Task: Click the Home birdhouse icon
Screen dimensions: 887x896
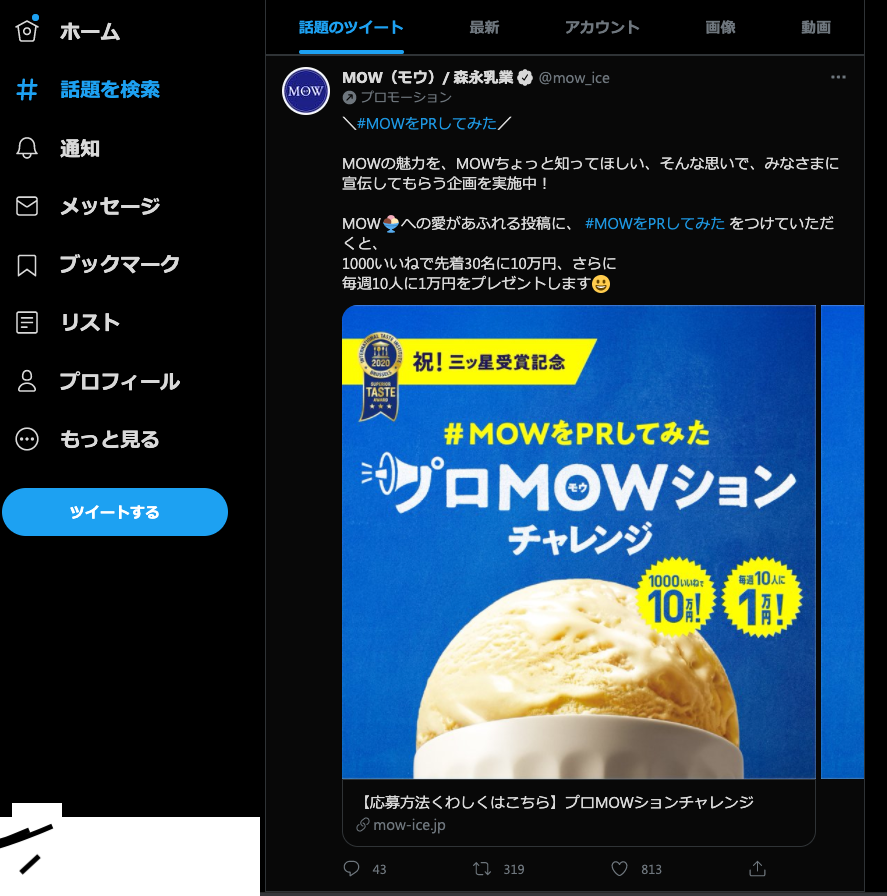Action: pyautogui.click(x=27, y=30)
